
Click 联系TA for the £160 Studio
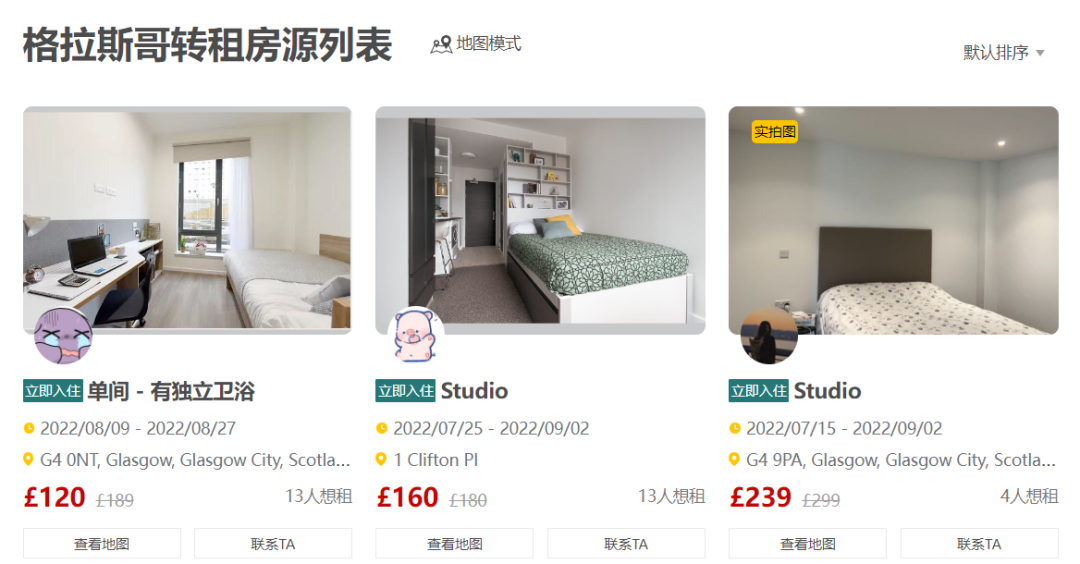(626, 543)
